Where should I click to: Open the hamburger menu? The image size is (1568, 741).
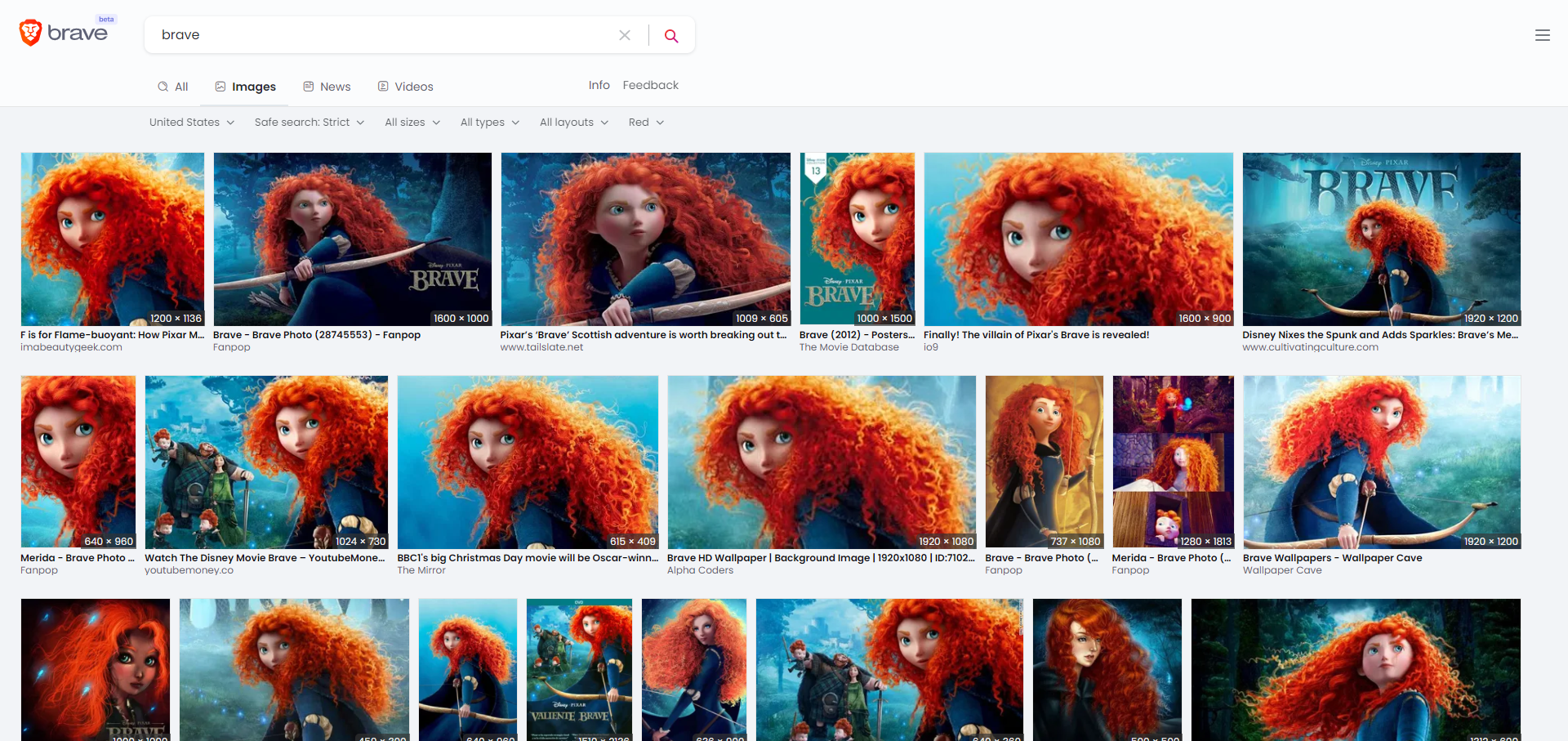click(1543, 35)
